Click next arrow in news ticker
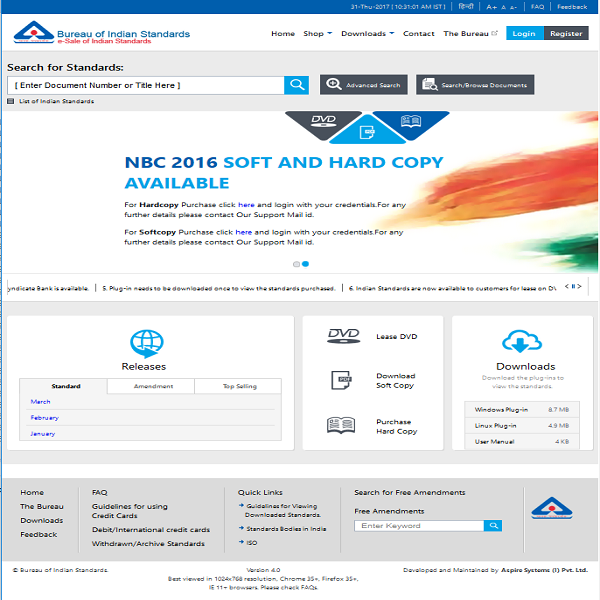Viewport: 600px width, 600px height. [579, 286]
